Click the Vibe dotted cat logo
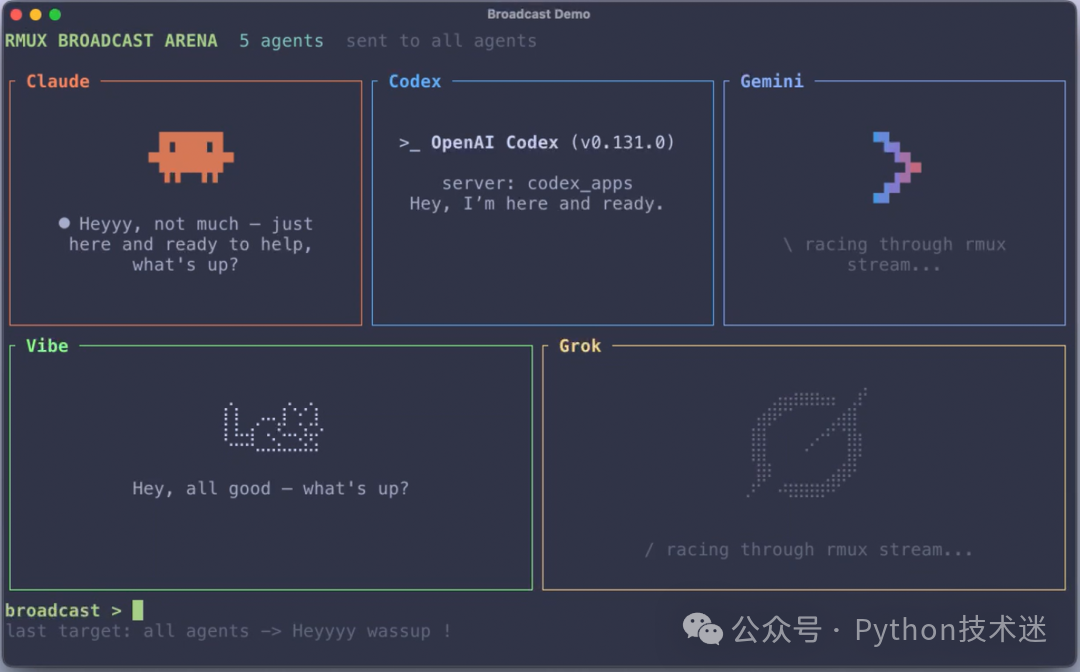The width and height of the screenshot is (1080, 672). [x=273, y=427]
